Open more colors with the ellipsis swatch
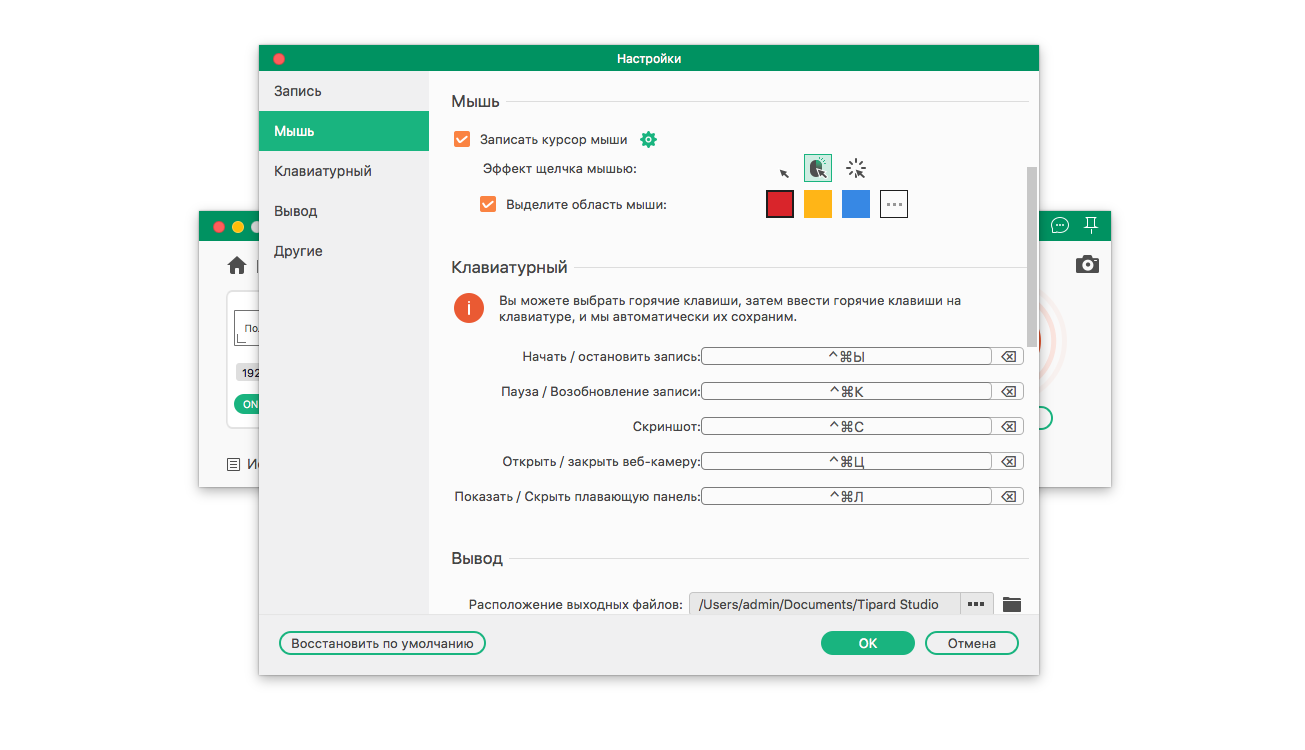 (894, 204)
